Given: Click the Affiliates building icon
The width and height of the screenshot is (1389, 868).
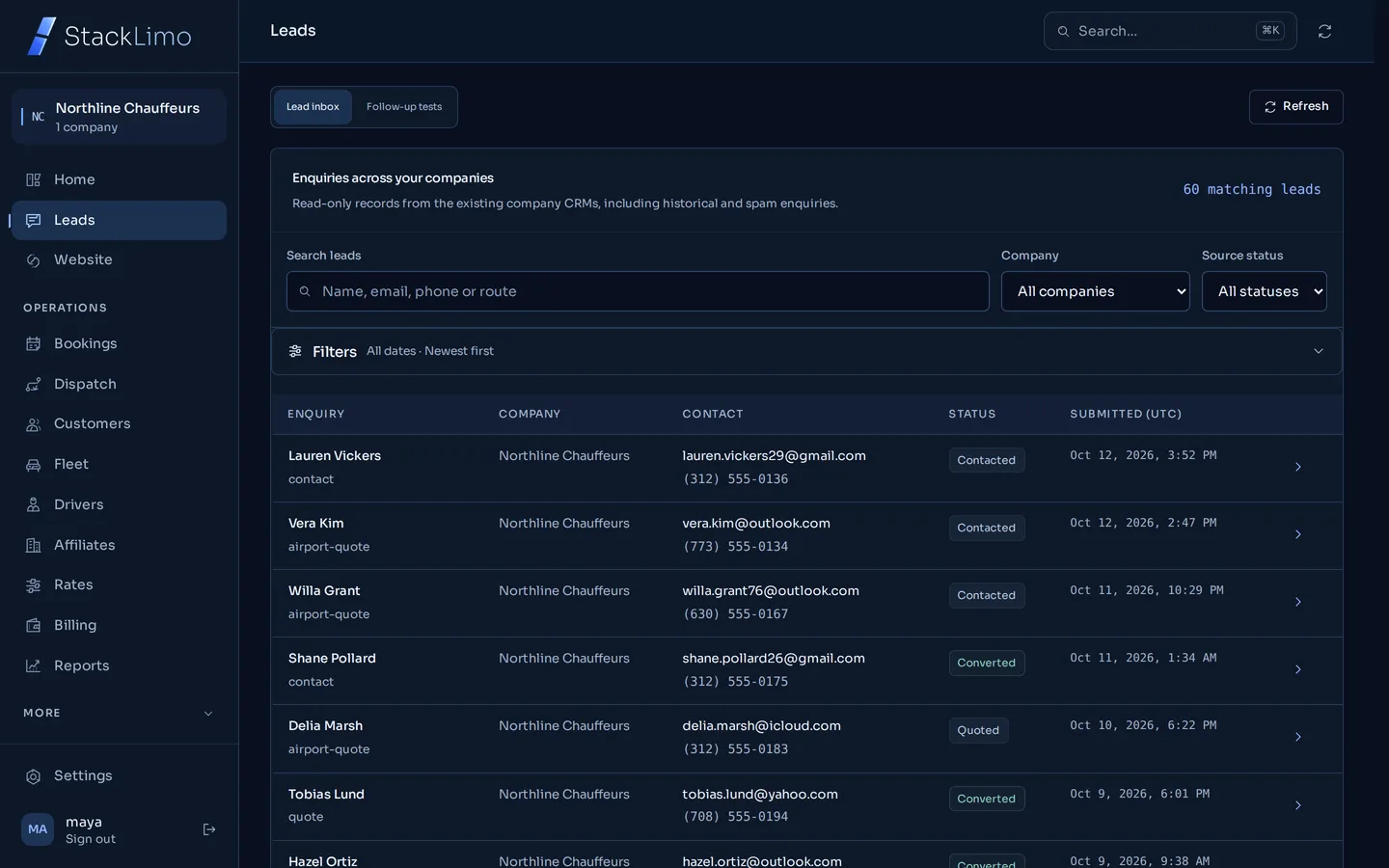Looking at the screenshot, I should pyautogui.click(x=34, y=546).
